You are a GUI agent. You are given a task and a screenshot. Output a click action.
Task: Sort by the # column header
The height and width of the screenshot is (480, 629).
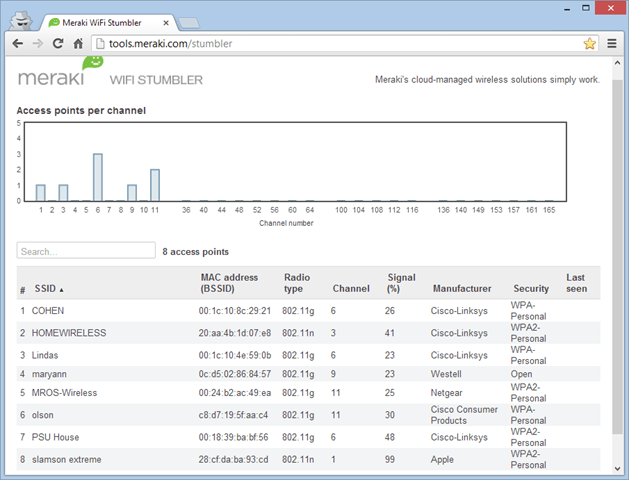coord(23,290)
